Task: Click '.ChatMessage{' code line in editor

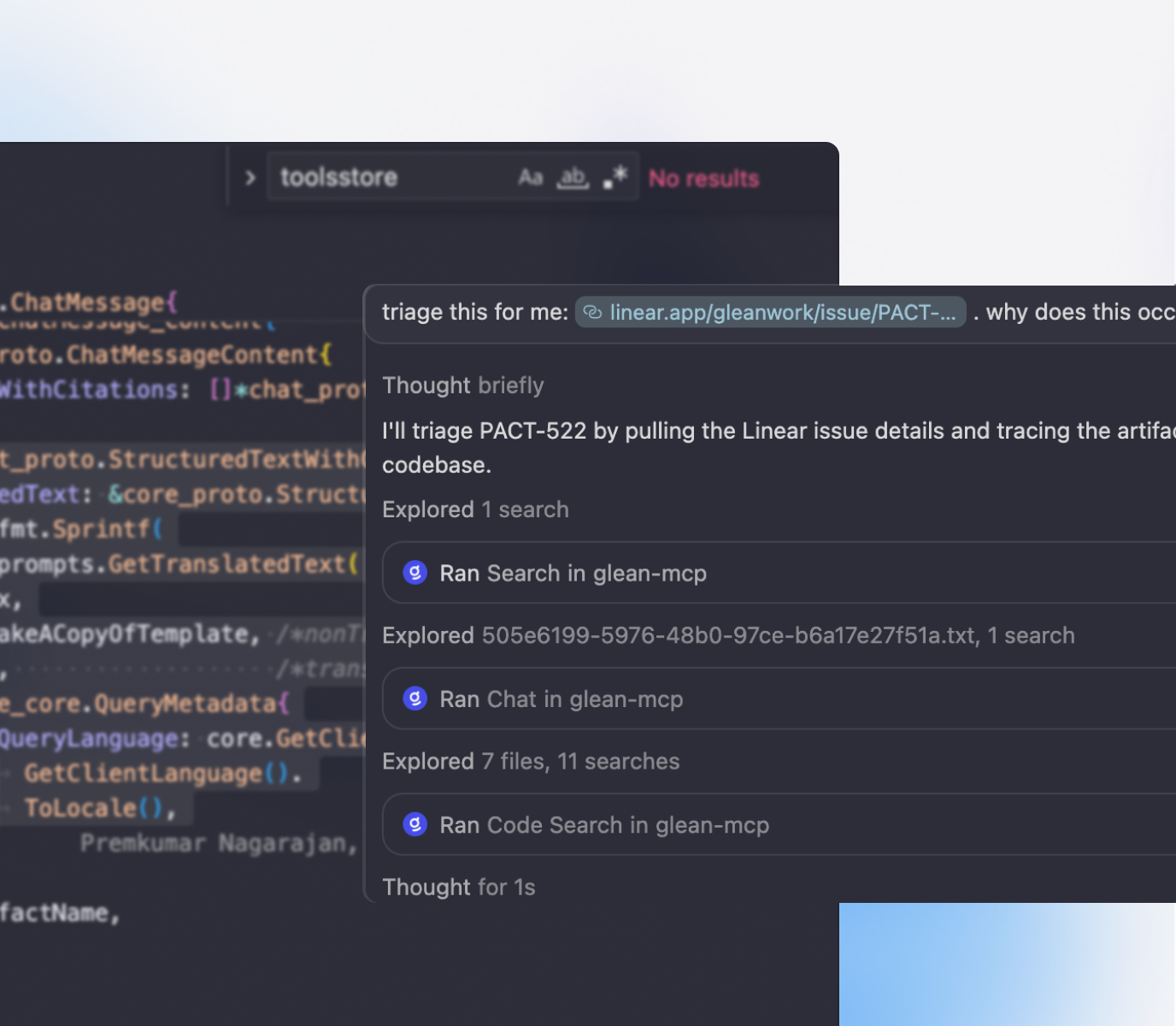Action: tap(89, 303)
